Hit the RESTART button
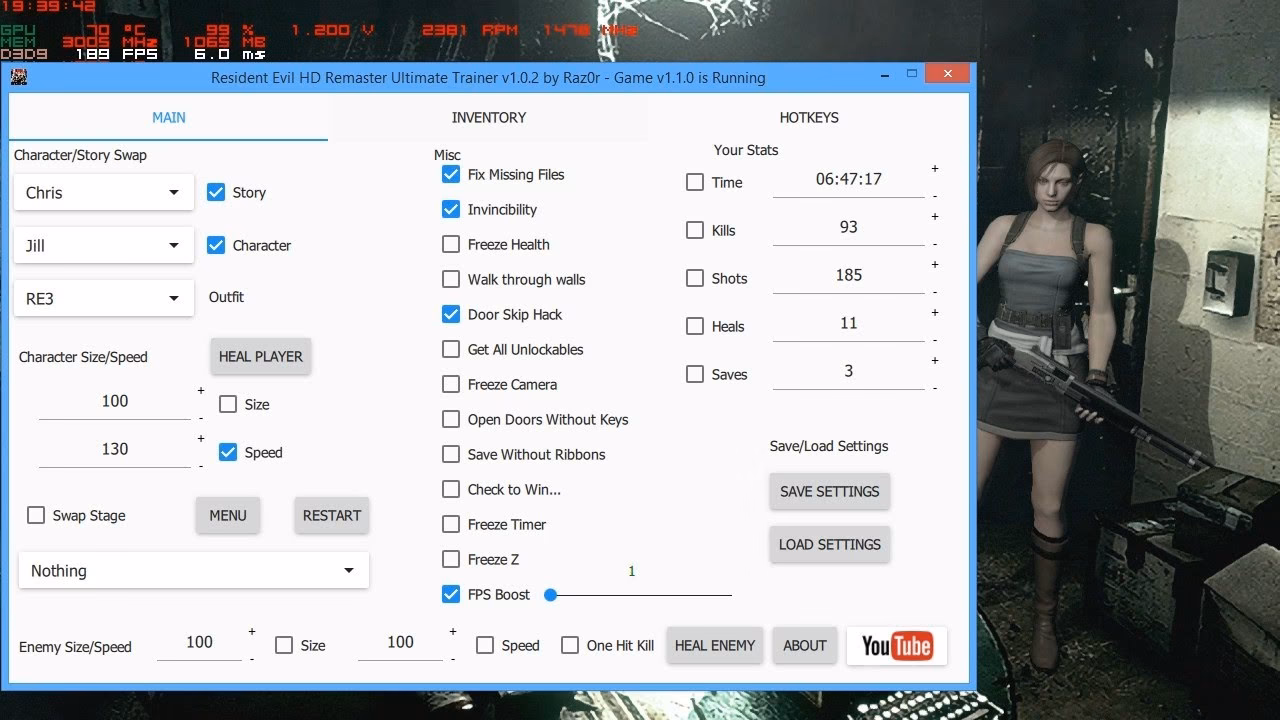1280x720 pixels. coord(332,515)
